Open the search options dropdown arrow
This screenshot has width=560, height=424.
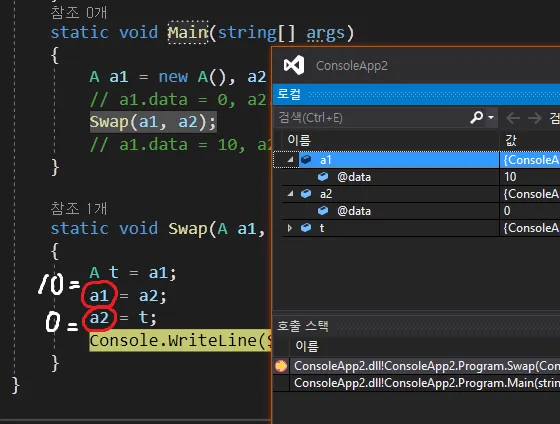coord(491,117)
